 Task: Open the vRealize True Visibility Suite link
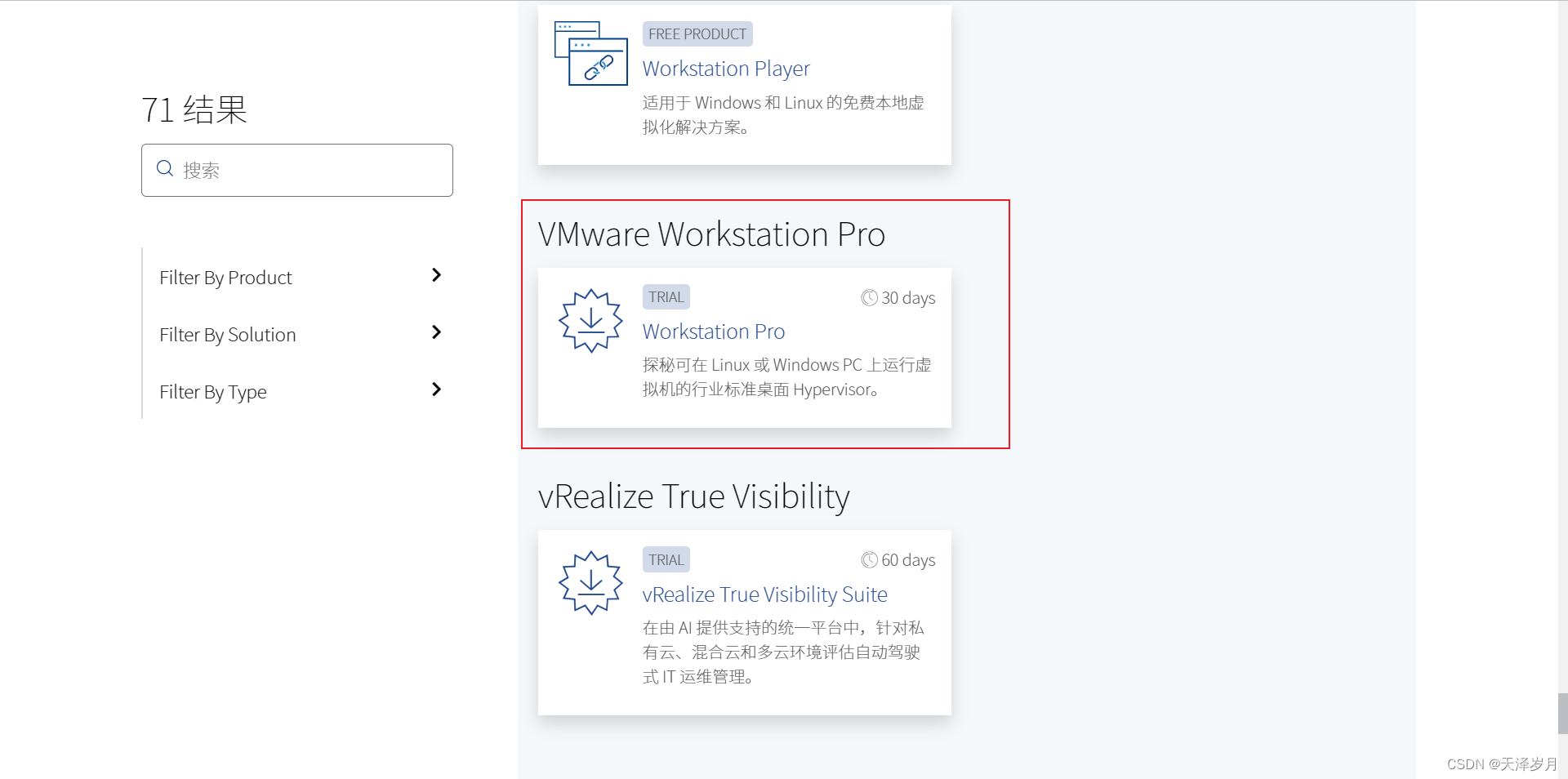(765, 594)
